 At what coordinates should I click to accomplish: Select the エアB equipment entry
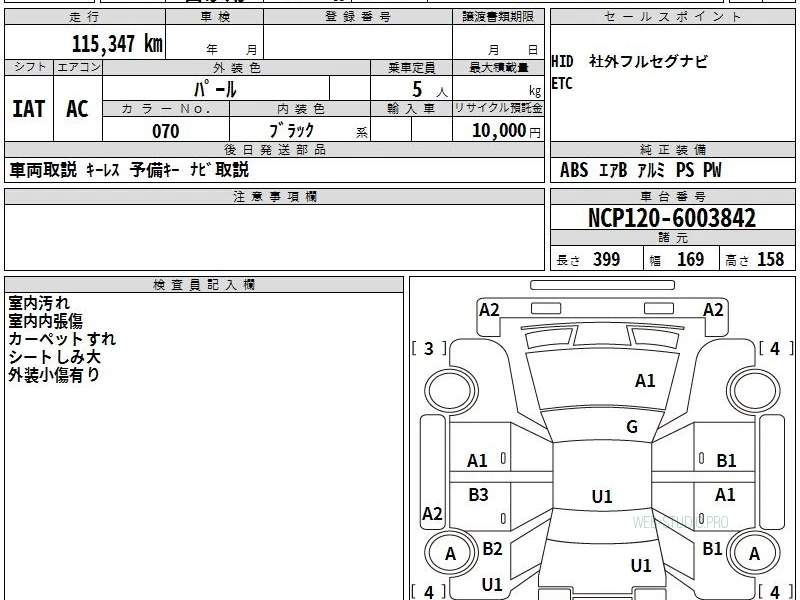[613, 170]
